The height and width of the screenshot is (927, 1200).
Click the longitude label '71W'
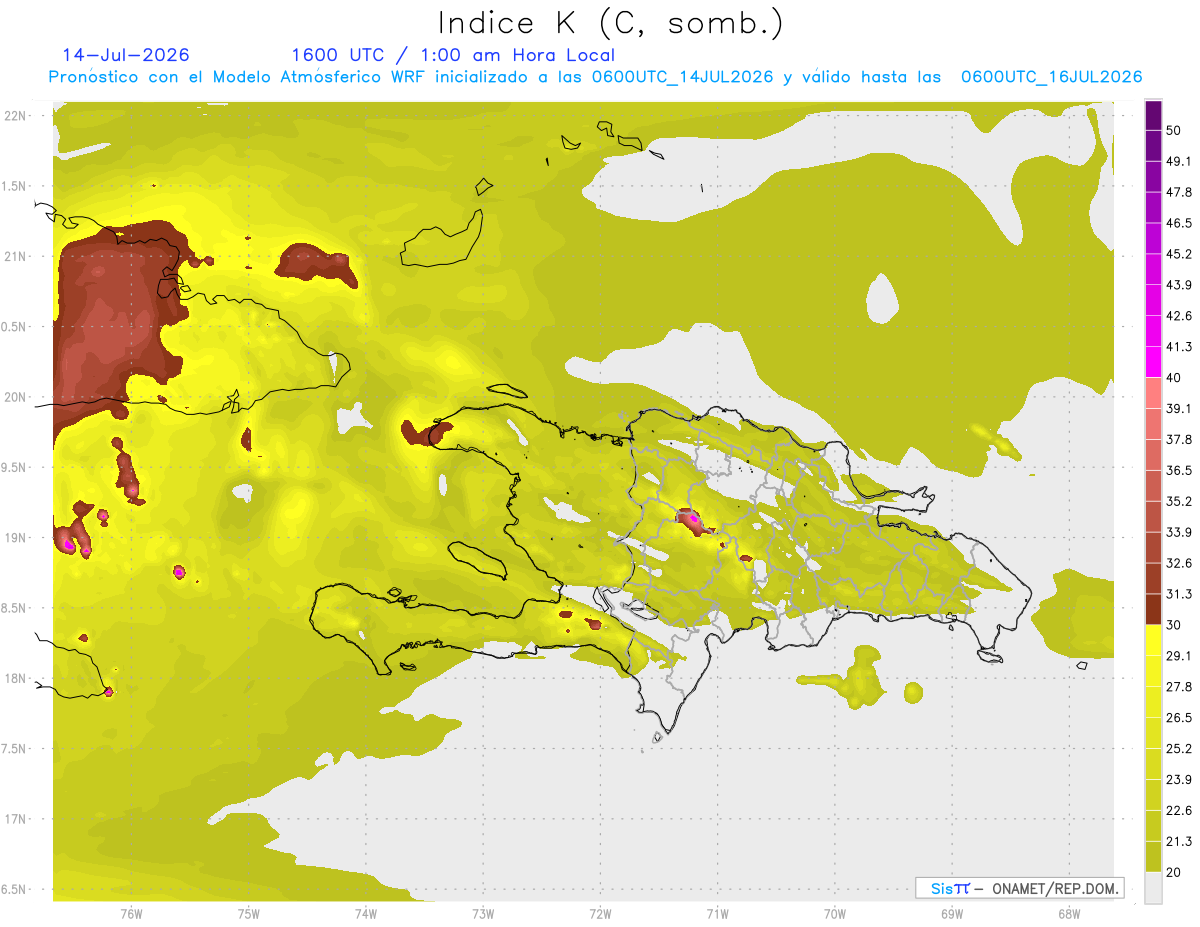[717, 913]
